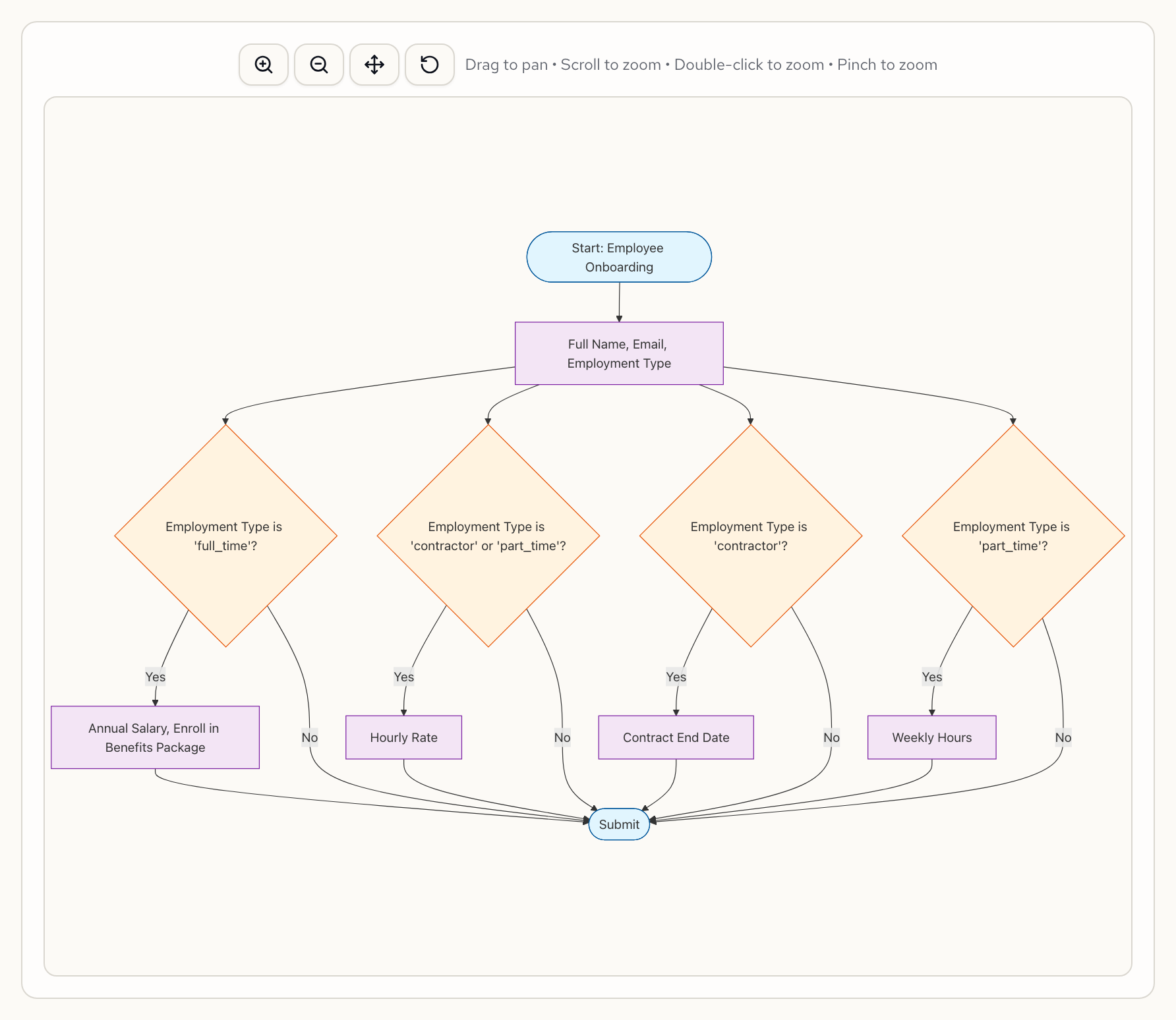Click the Submit end node
This screenshot has width=1176, height=1020.
tap(618, 824)
